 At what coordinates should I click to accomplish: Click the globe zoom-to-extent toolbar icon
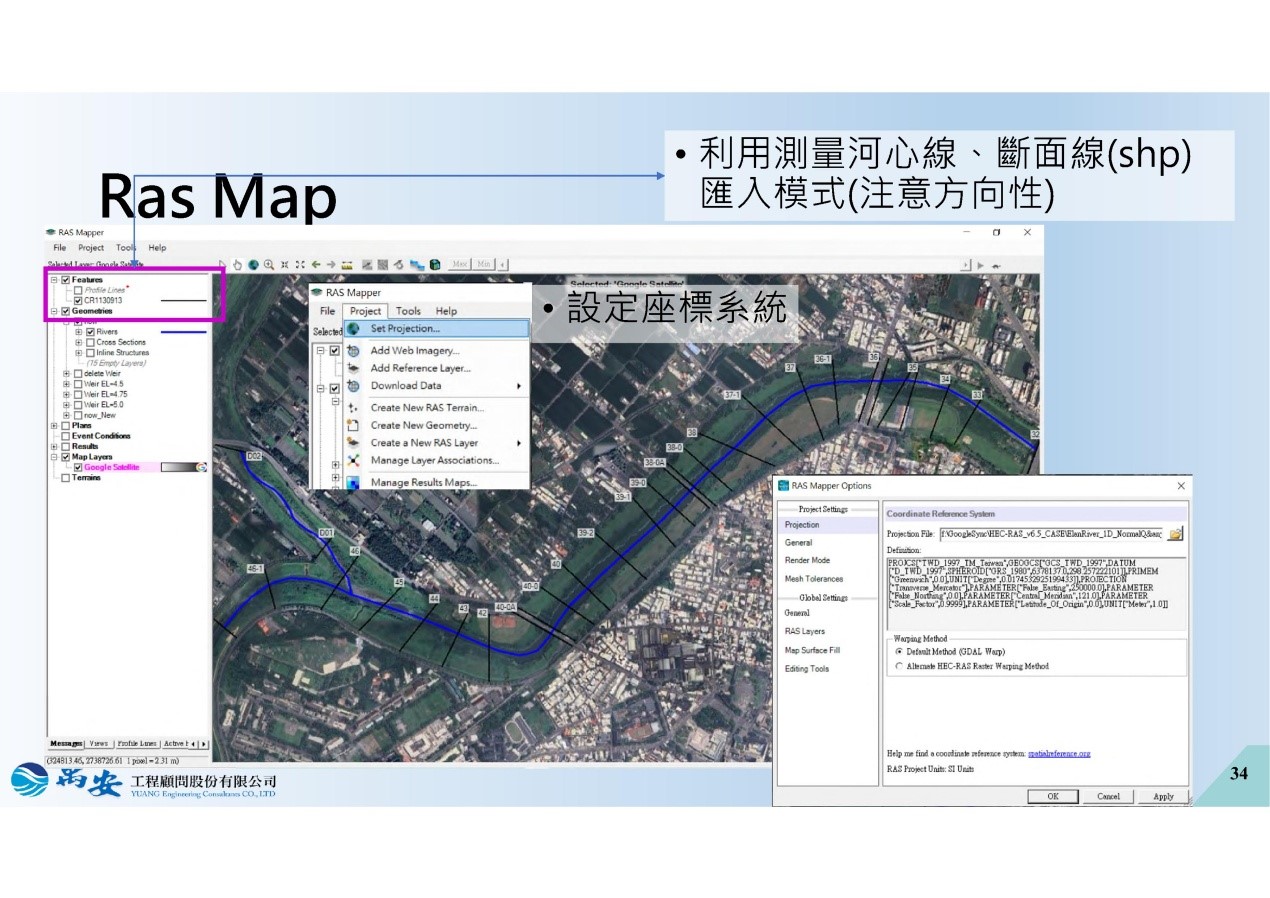(x=254, y=264)
